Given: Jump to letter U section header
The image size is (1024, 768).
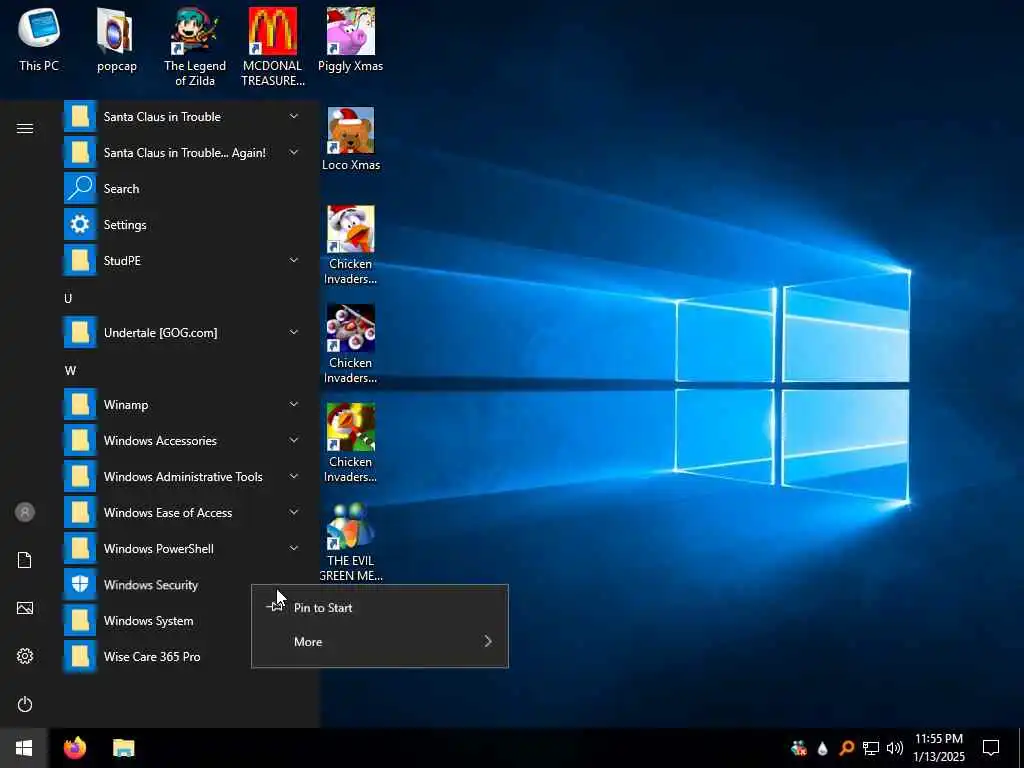Looking at the screenshot, I should 68,298.
